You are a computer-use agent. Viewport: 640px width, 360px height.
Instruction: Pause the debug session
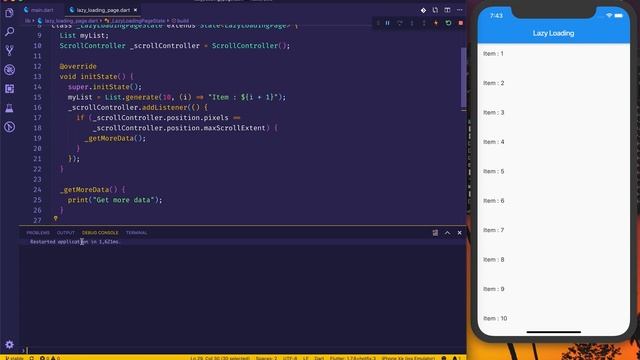click(x=387, y=23)
